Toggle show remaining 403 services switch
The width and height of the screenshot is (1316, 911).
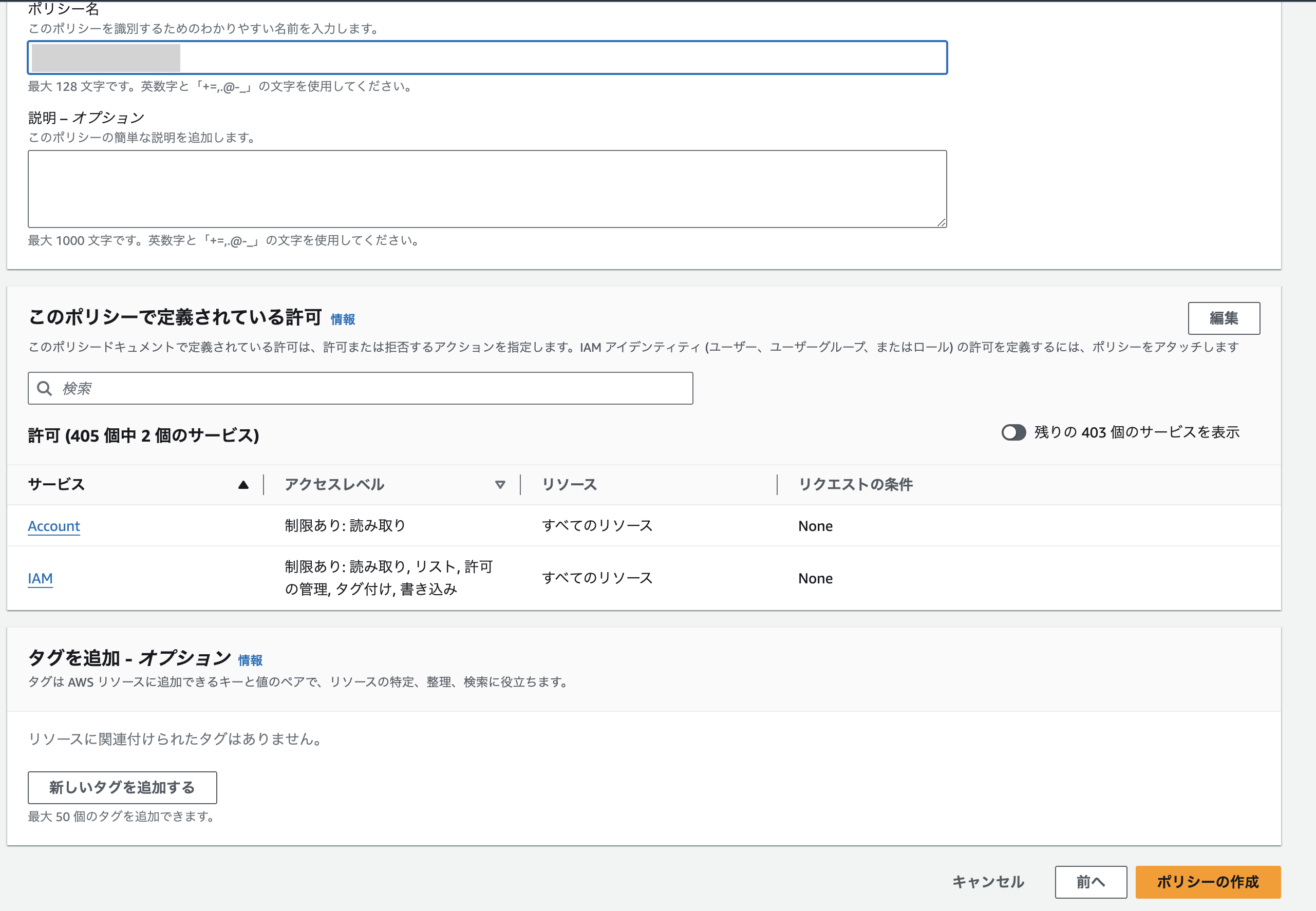(1013, 433)
